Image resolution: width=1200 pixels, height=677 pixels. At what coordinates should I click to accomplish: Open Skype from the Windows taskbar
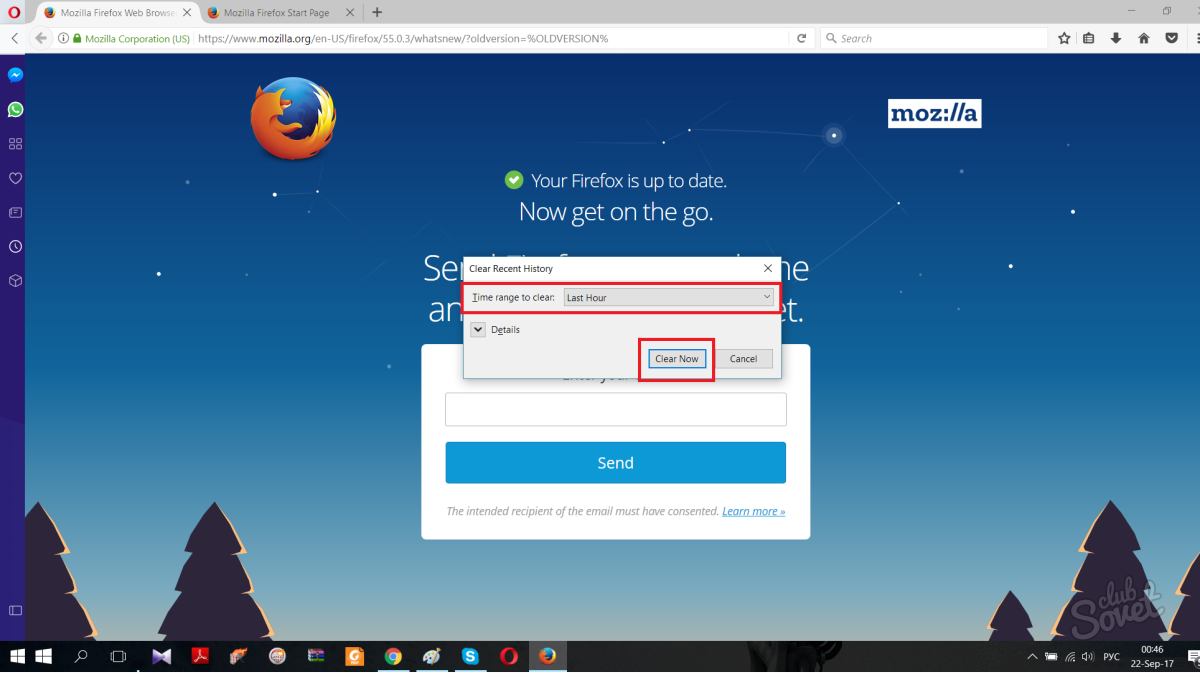point(470,657)
